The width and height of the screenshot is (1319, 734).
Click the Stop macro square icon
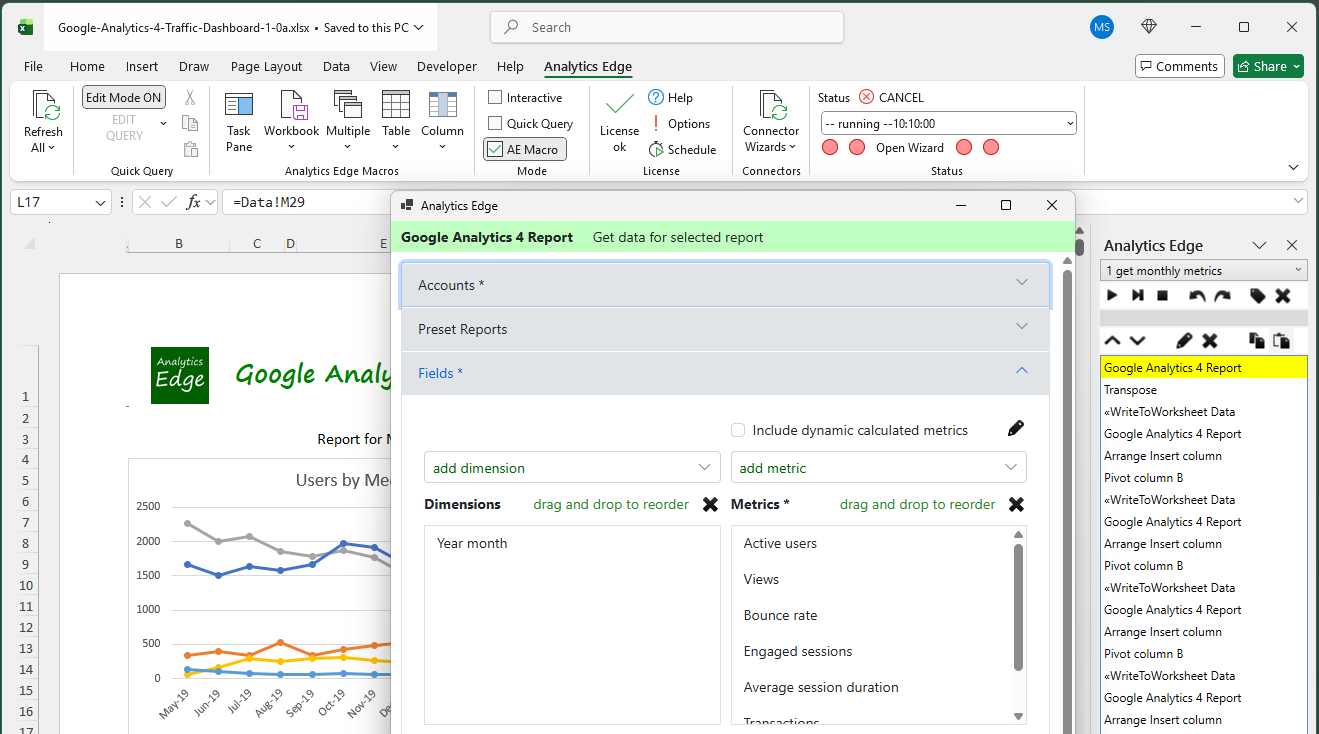point(1162,296)
